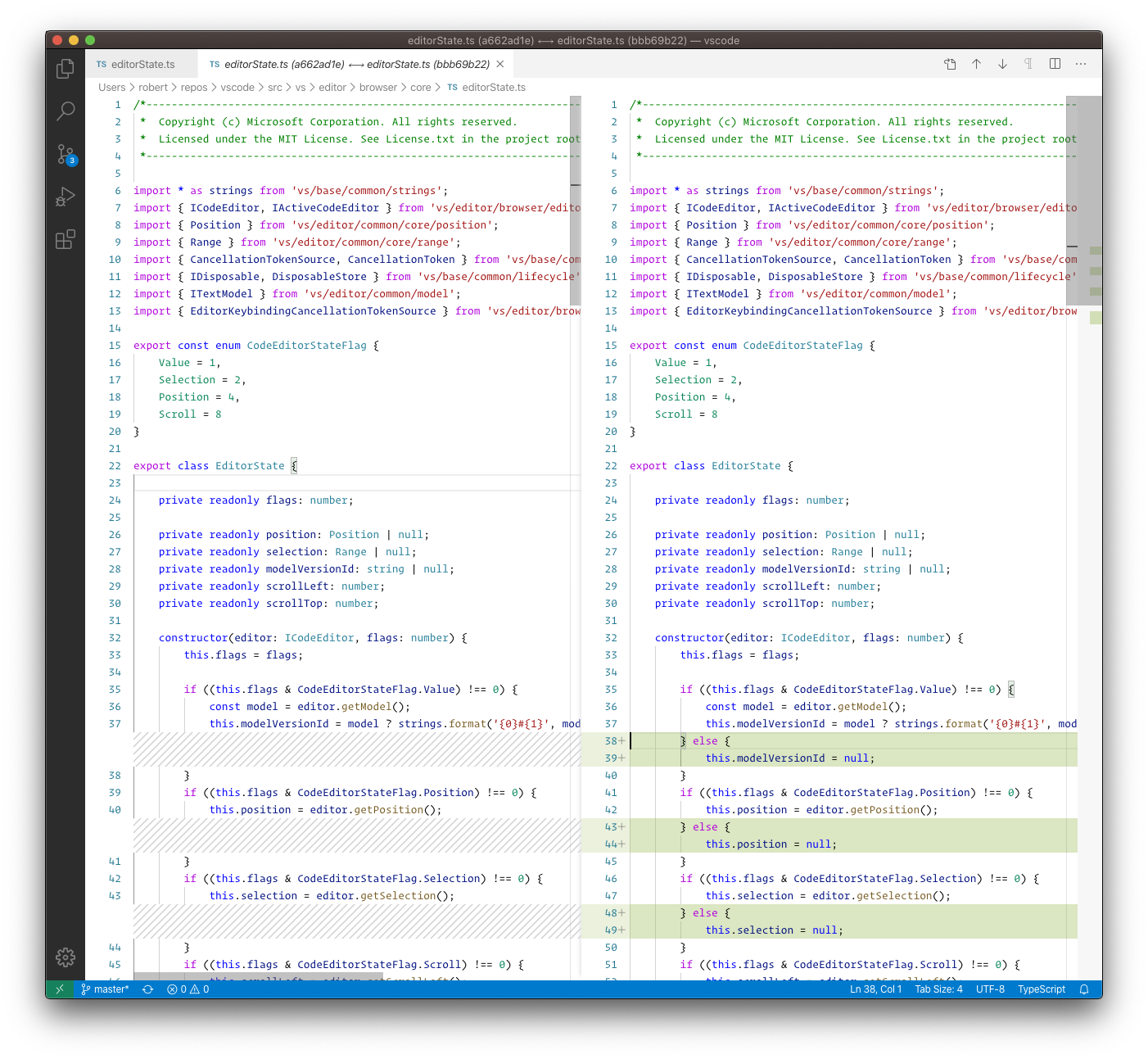
Task: Change language mode via TypeScript in status bar
Action: [1042, 989]
